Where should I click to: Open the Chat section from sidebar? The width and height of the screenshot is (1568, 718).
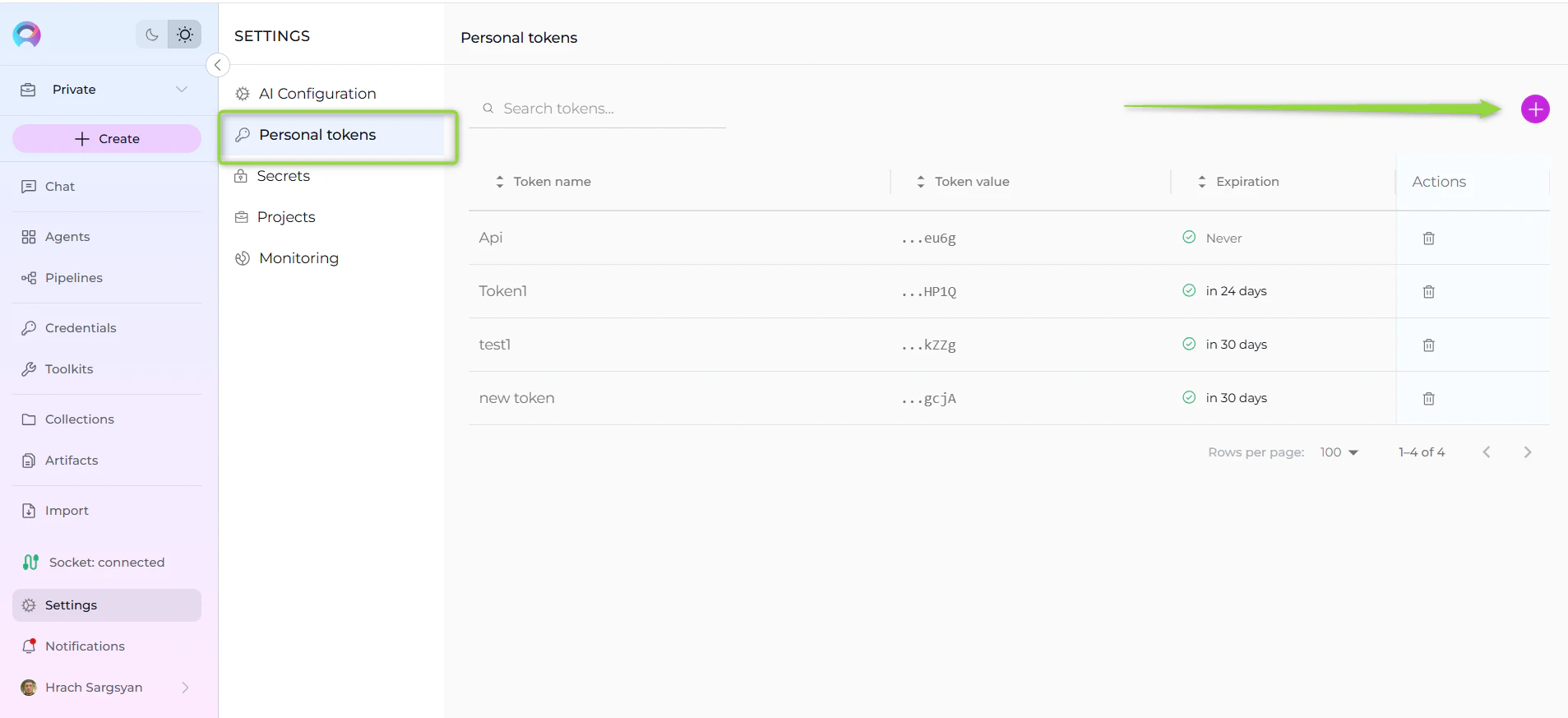coord(58,186)
